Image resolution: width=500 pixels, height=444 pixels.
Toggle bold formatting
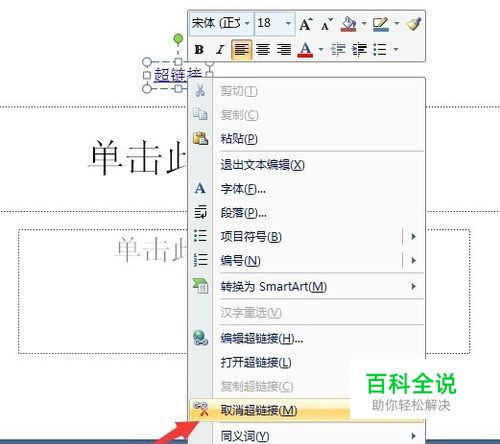[199, 50]
